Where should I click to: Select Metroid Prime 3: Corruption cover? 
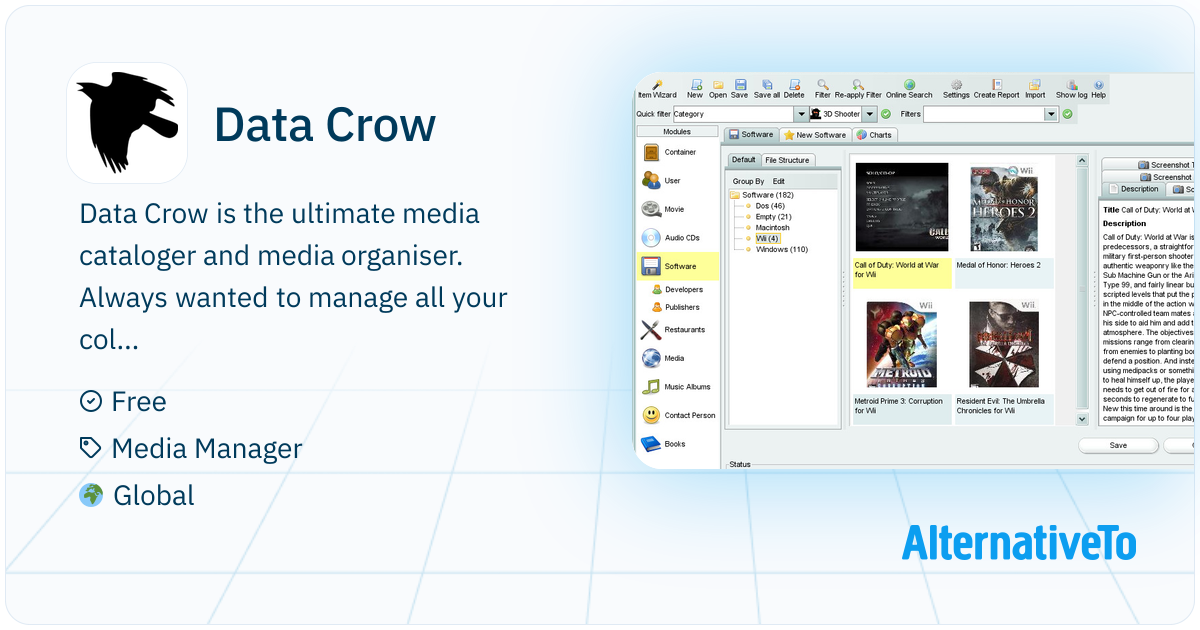click(x=902, y=344)
